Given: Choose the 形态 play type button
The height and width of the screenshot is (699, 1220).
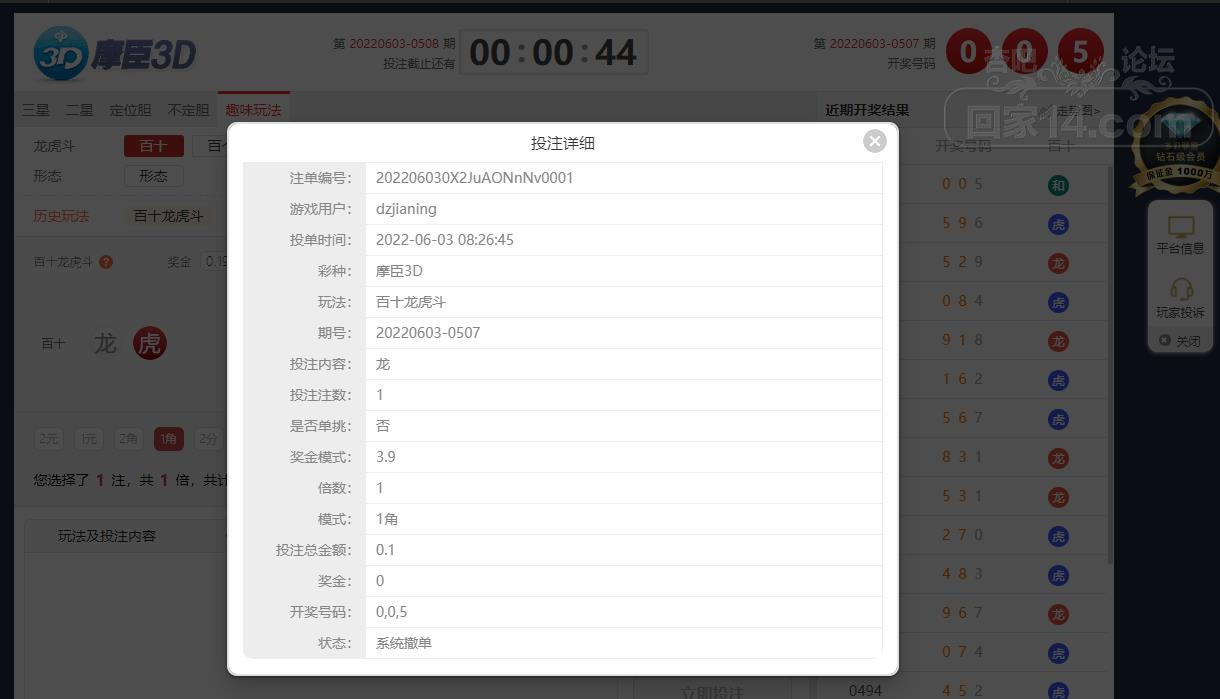Looking at the screenshot, I should click(x=154, y=176).
